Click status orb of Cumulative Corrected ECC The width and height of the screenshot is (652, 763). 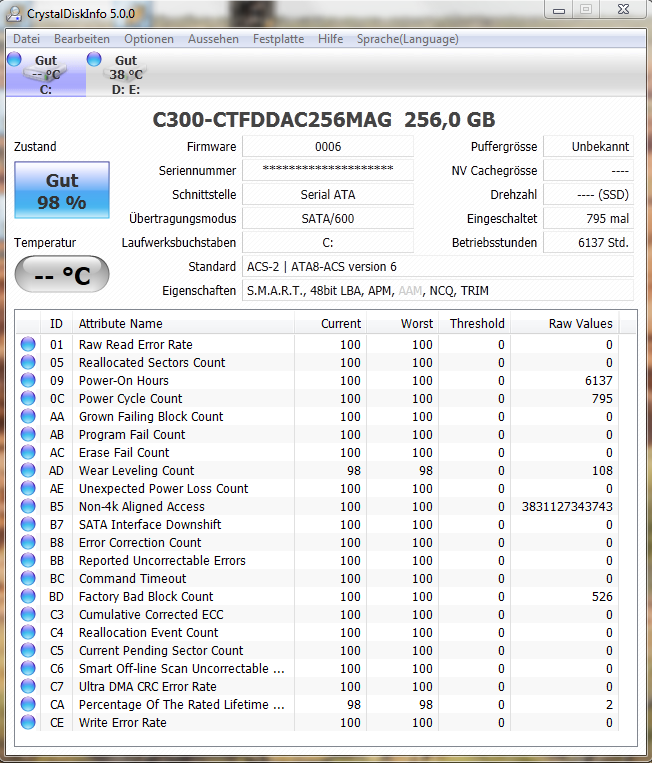click(28, 614)
